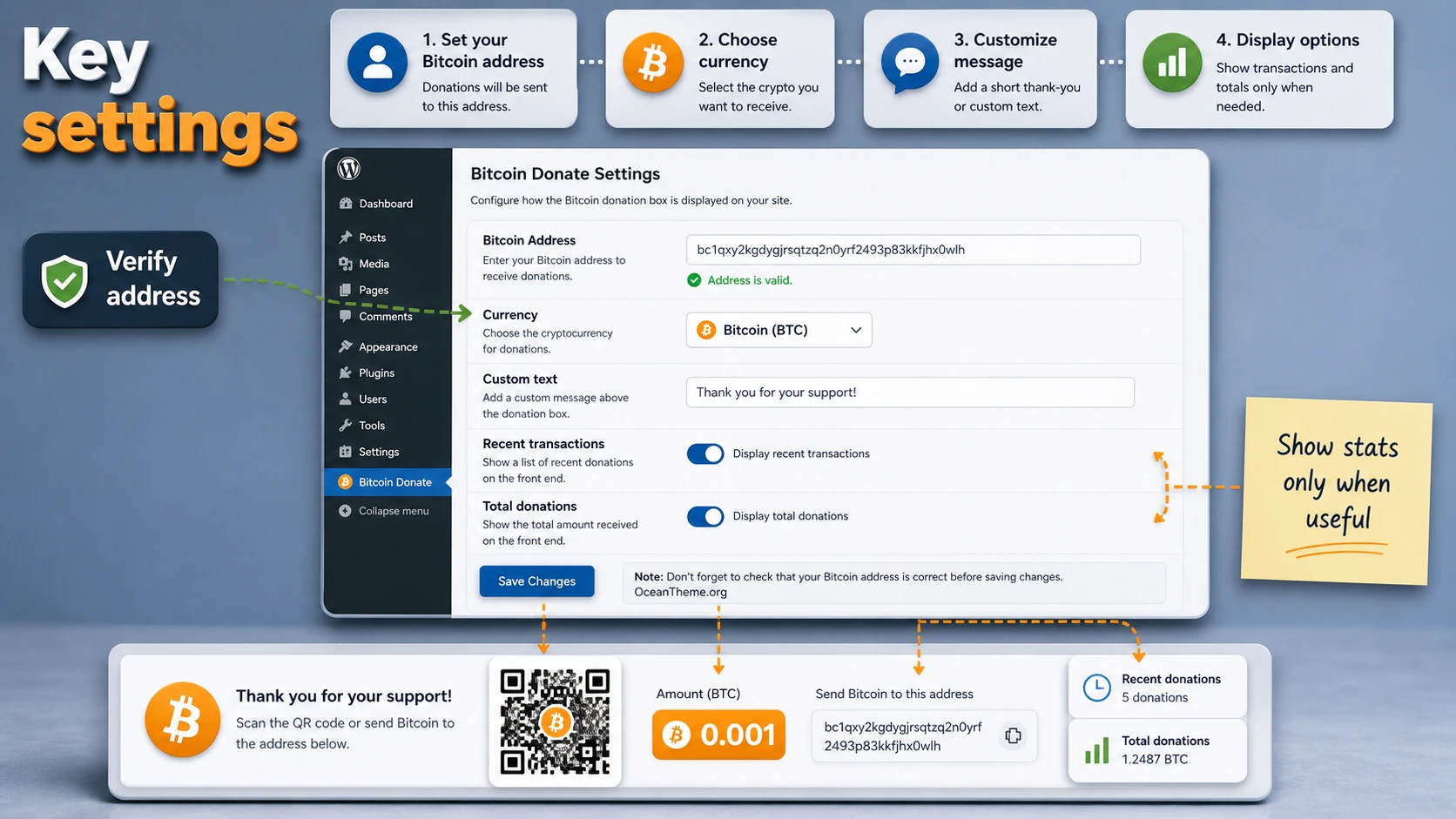This screenshot has width=1456, height=819.
Task: Click Save Changes button
Action: tap(536, 581)
